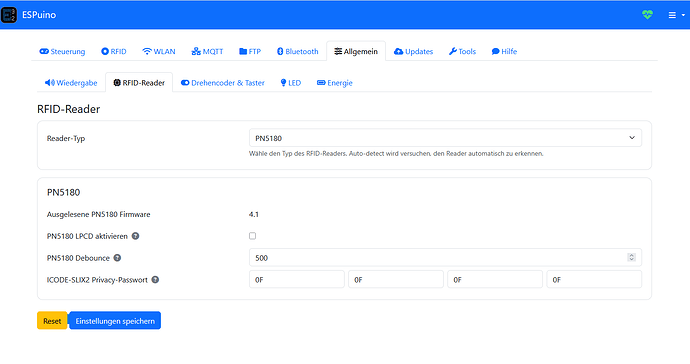Viewport: 690px width, 364px height.
Task: Click the RFID-Reader page heading
Action: [x=69, y=109]
